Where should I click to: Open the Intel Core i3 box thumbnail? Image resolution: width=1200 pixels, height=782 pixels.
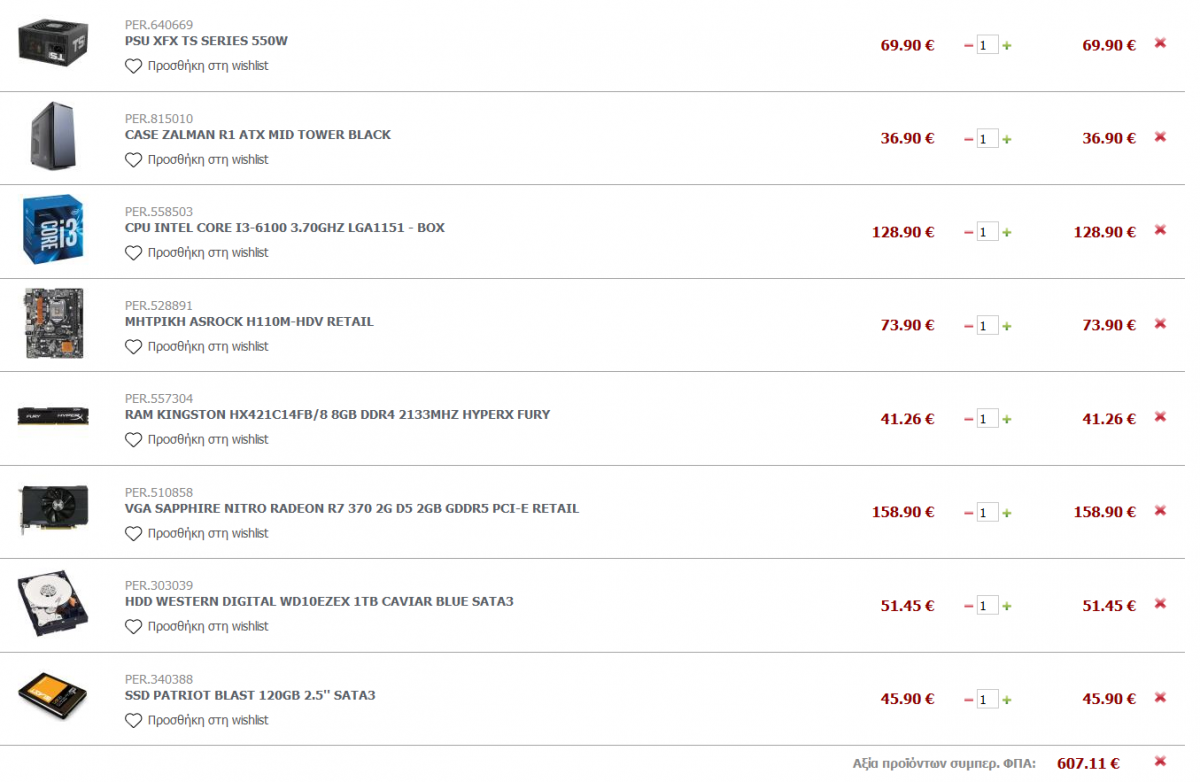point(53,230)
